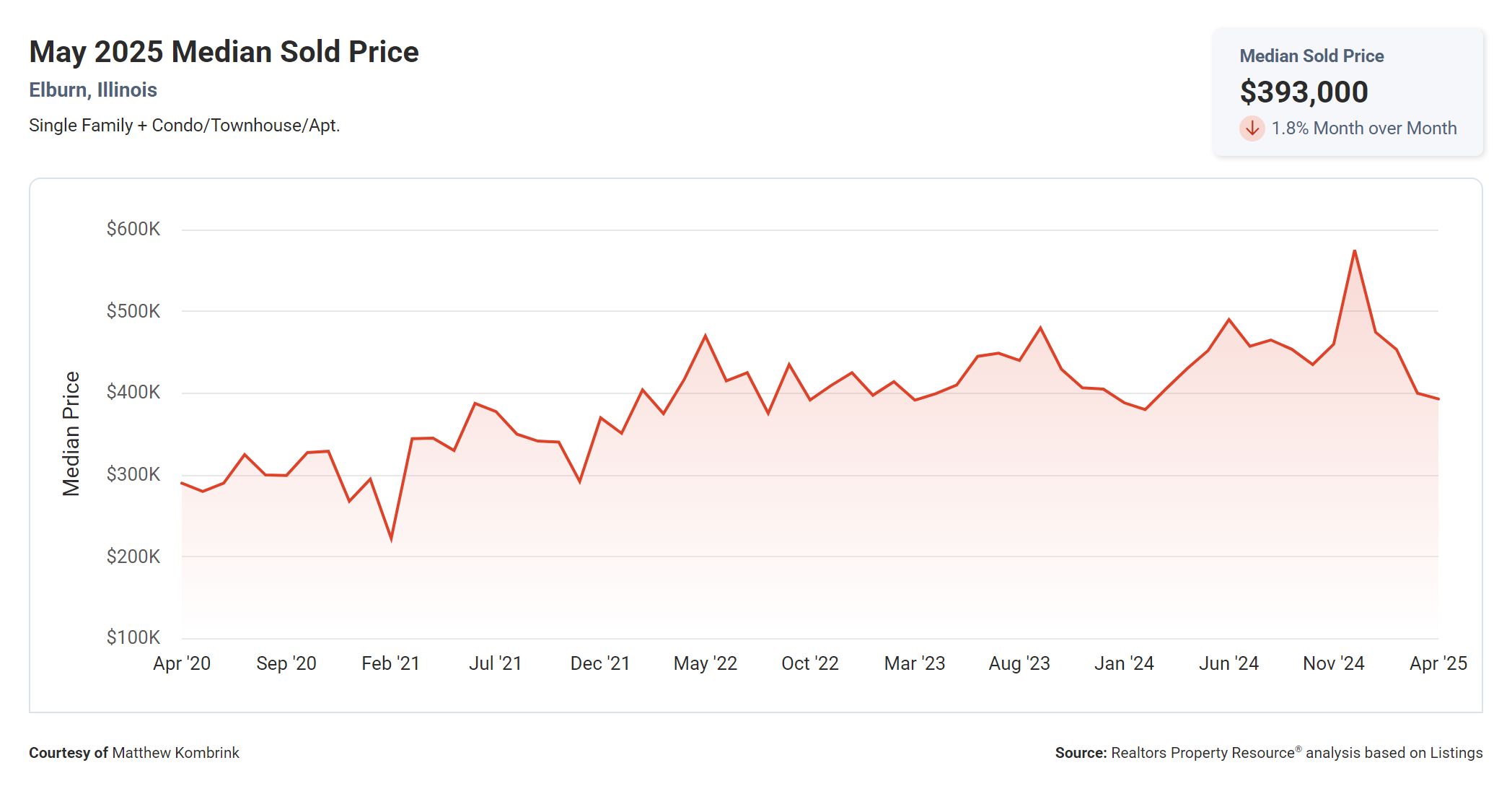Click the $600K y-axis label
The height and width of the screenshot is (794, 1512).
click(x=133, y=229)
